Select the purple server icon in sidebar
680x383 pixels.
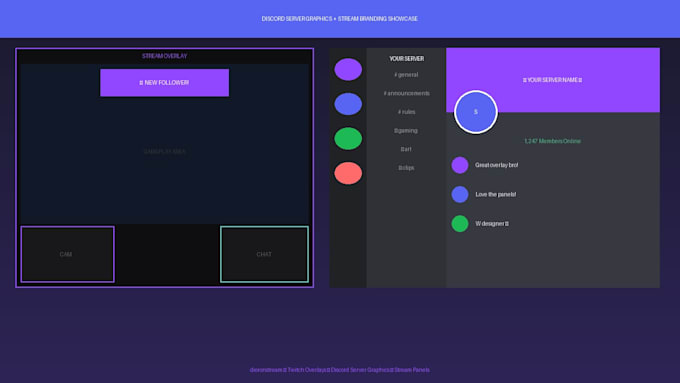point(348,69)
